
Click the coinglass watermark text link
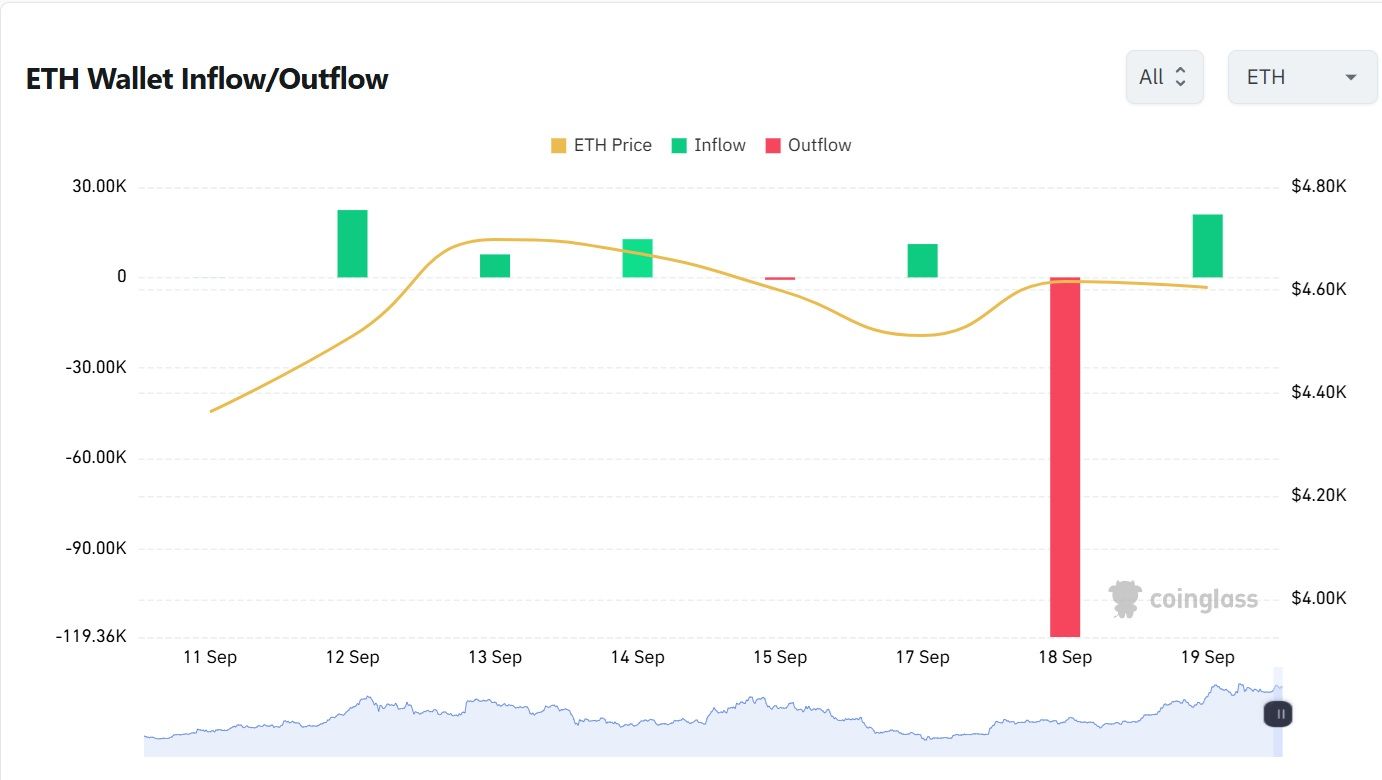click(x=1201, y=598)
